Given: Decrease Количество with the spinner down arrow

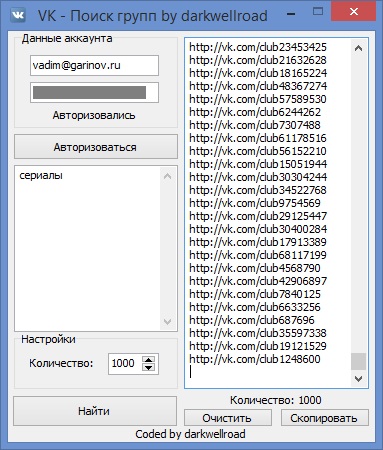Looking at the screenshot, I should click(x=148, y=367).
